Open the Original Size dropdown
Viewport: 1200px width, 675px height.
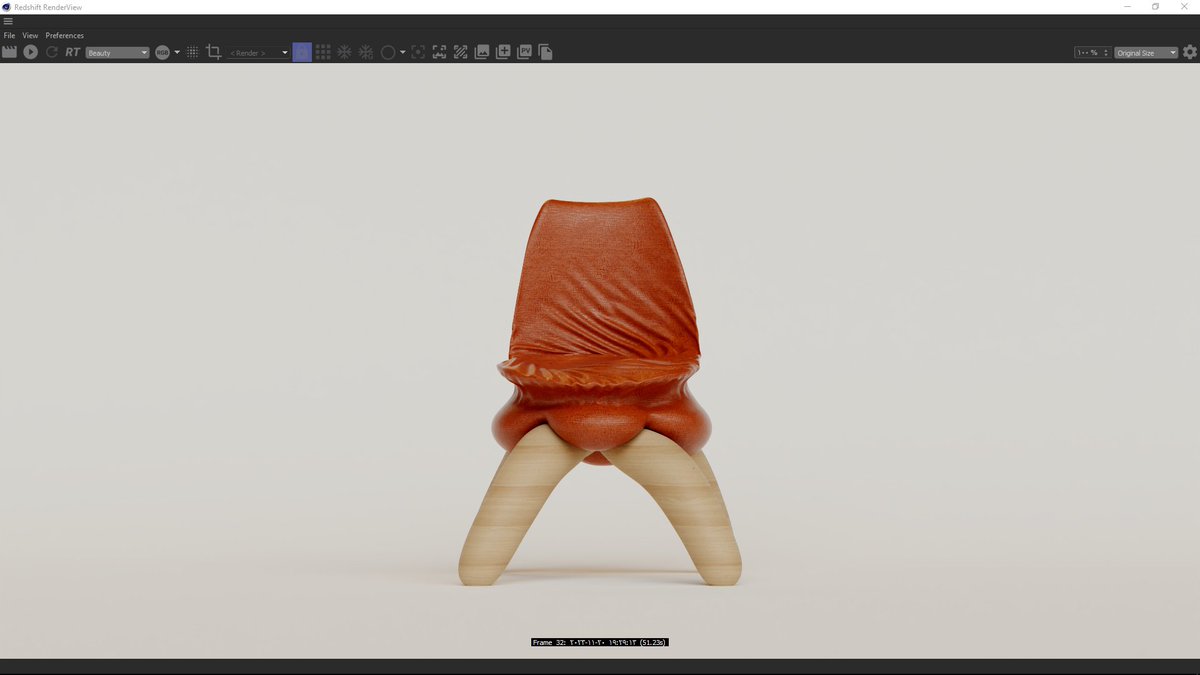point(1147,52)
